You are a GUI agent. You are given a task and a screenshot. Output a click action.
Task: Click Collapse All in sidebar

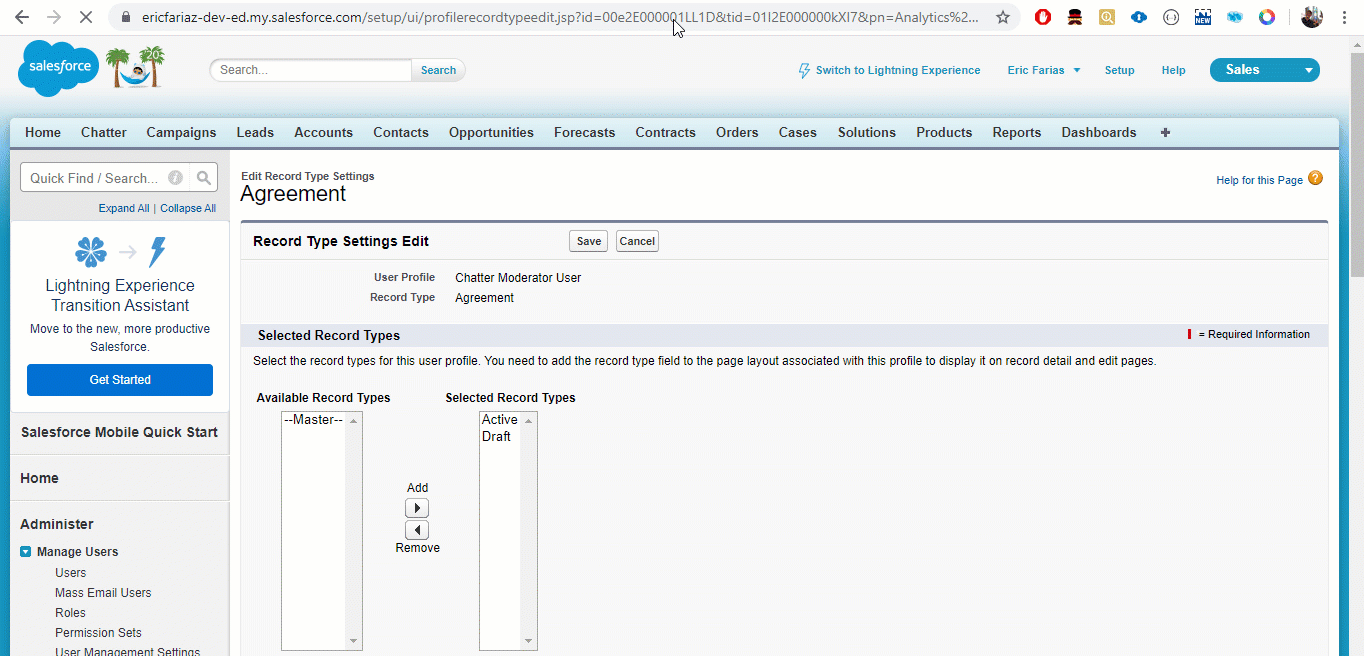(188, 208)
